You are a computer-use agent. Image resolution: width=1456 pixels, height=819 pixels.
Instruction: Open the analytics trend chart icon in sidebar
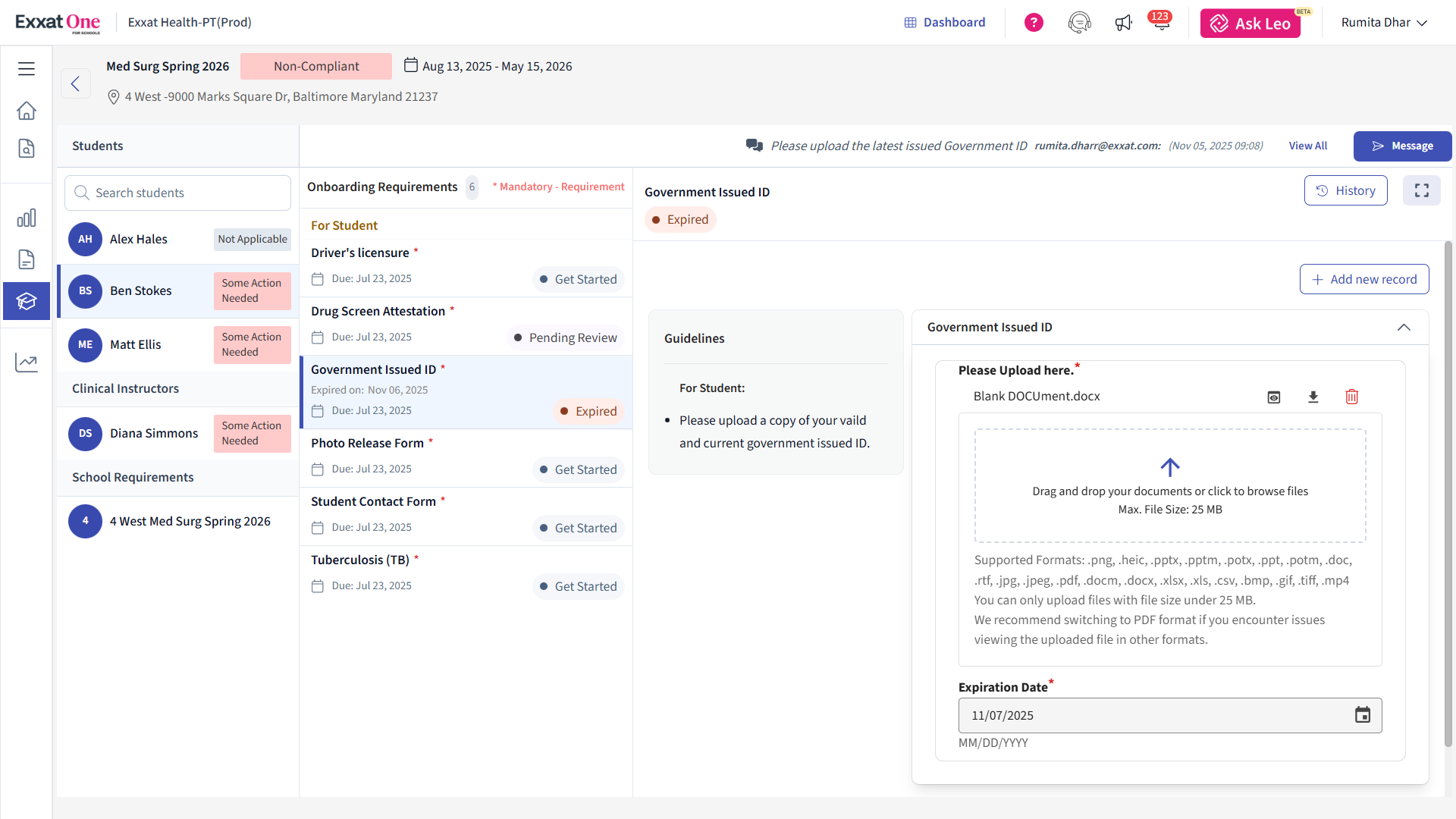tap(27, 362)
